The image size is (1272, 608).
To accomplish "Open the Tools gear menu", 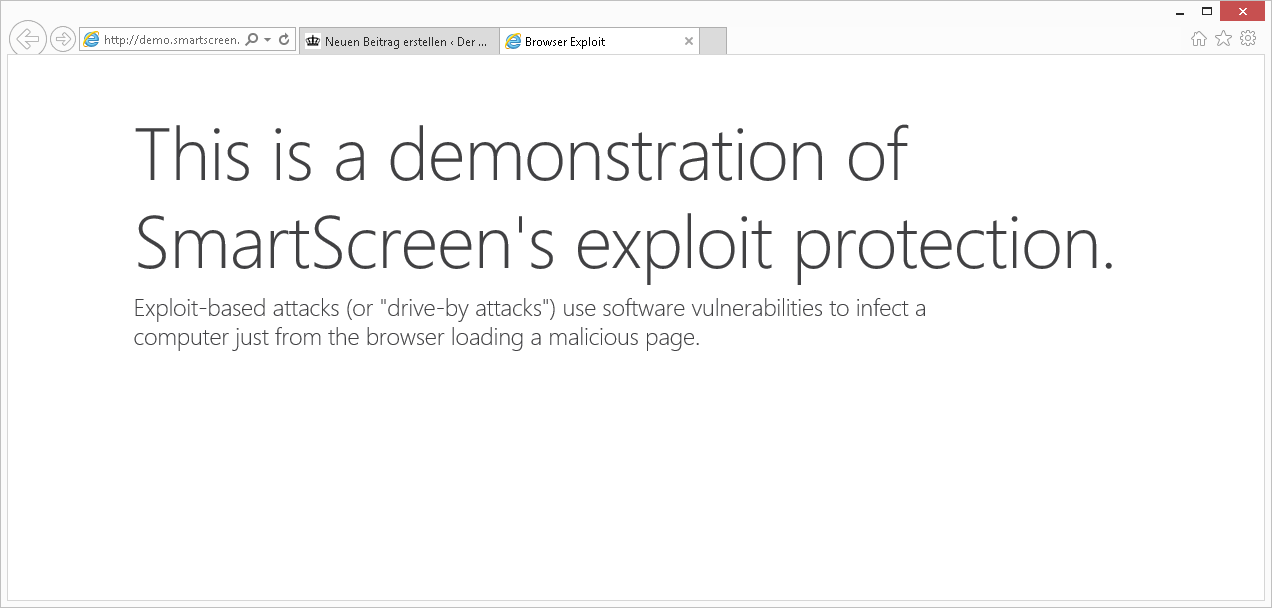I will click(x=1248, y=39).
